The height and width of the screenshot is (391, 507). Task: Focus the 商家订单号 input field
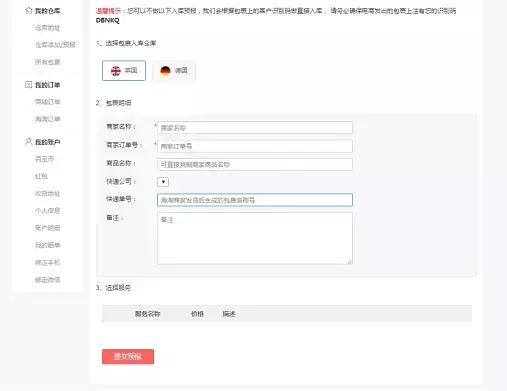(x=255, y=146)
